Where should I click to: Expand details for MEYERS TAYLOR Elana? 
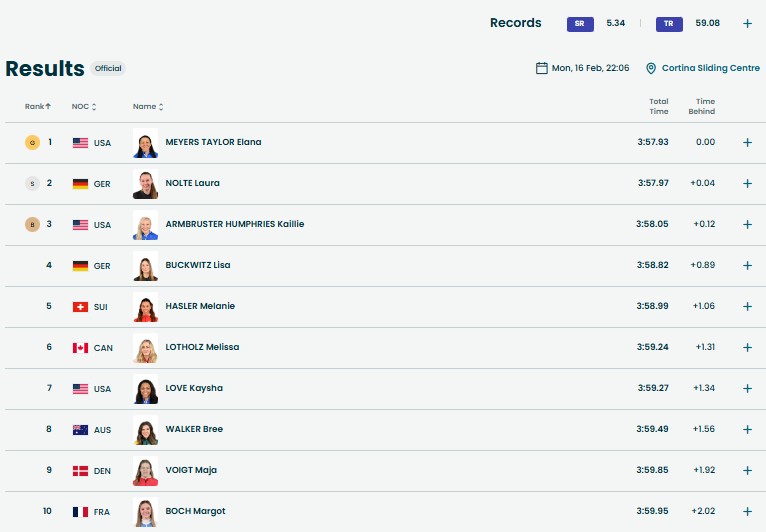(x=747, y=142)
